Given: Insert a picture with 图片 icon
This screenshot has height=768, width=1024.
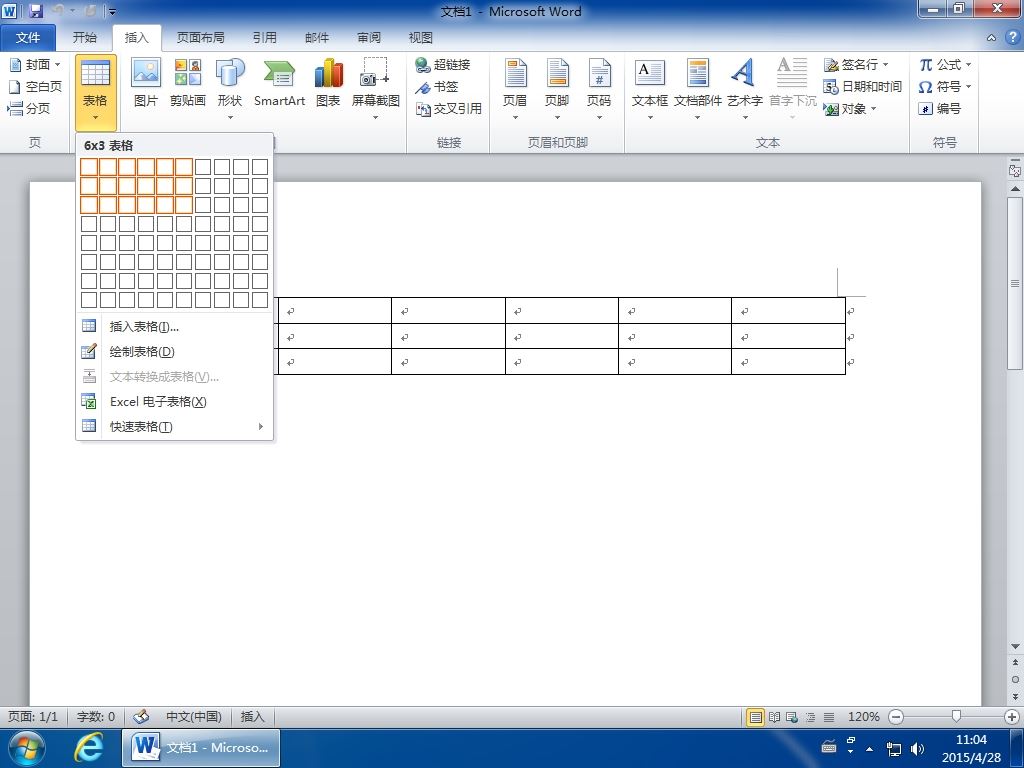Looking at the screenshot, I should click(x=146, y=83).
